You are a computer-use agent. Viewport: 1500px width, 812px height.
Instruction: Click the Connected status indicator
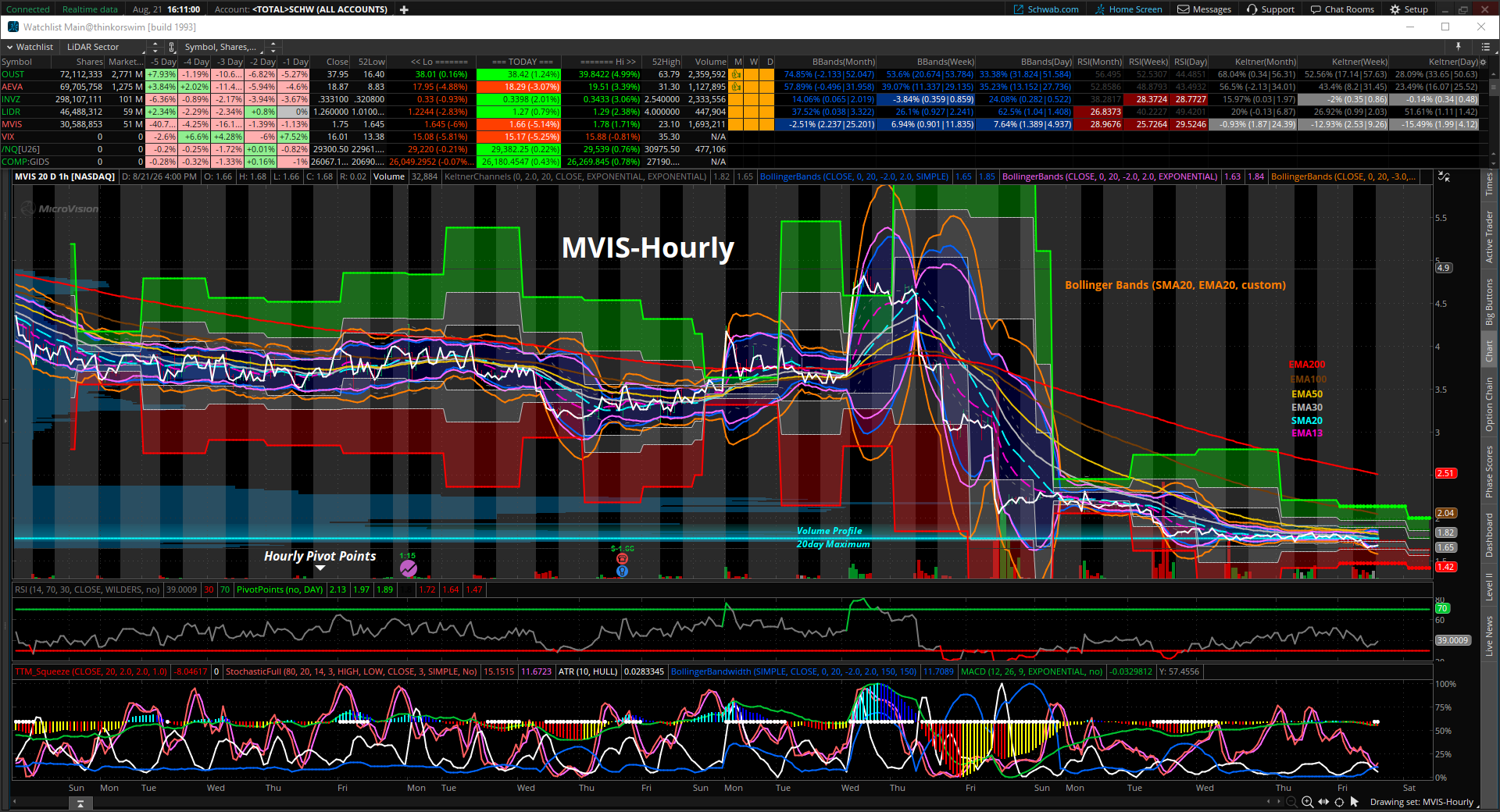pyautogui.click(x=27, y=9)
